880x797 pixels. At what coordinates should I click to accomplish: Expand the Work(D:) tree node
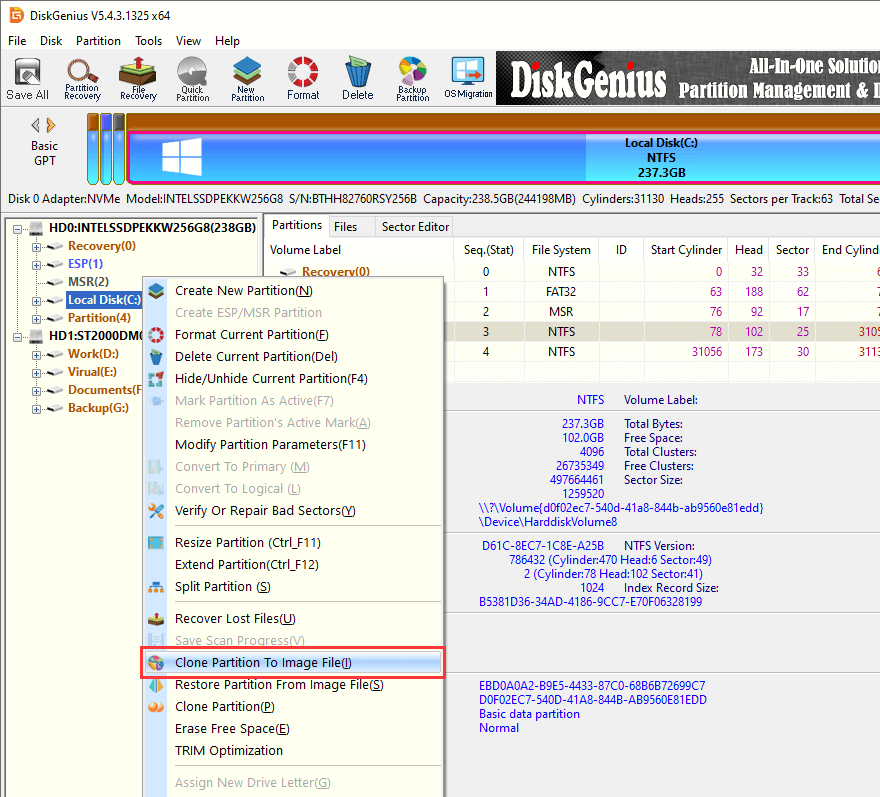[x=37, y=354]
